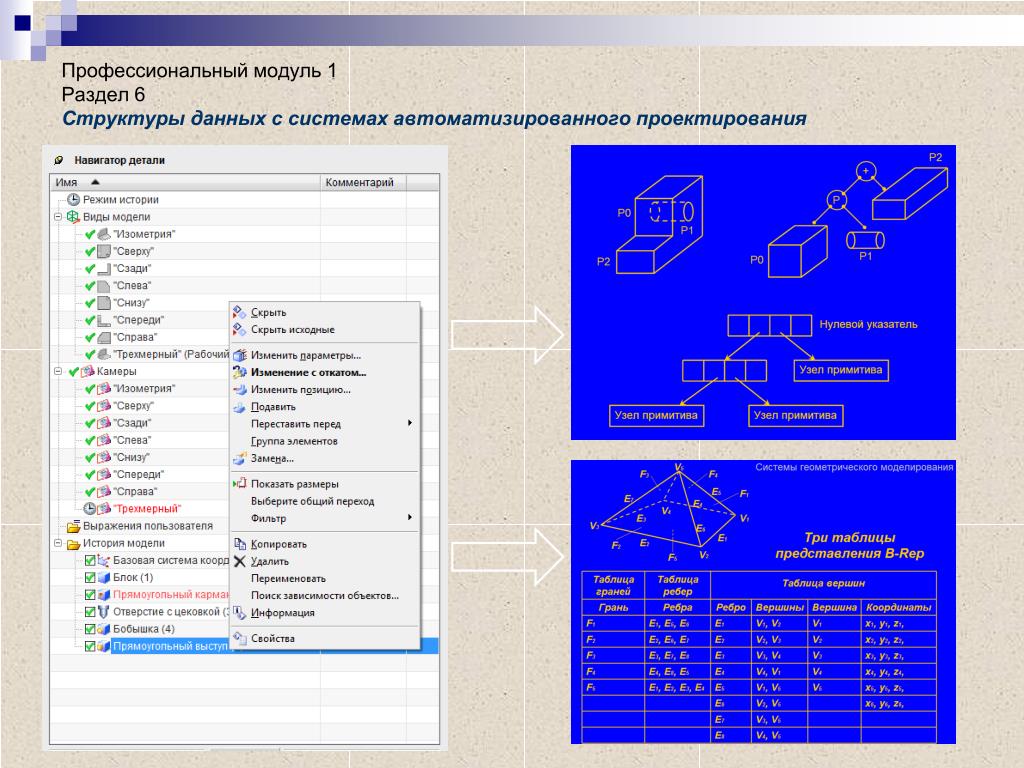Image resolution: width=1024 pixels, height=768 pixels.
Task: Click the Комментарий column header
Action: pyautogui.click(x=363, y=182)
